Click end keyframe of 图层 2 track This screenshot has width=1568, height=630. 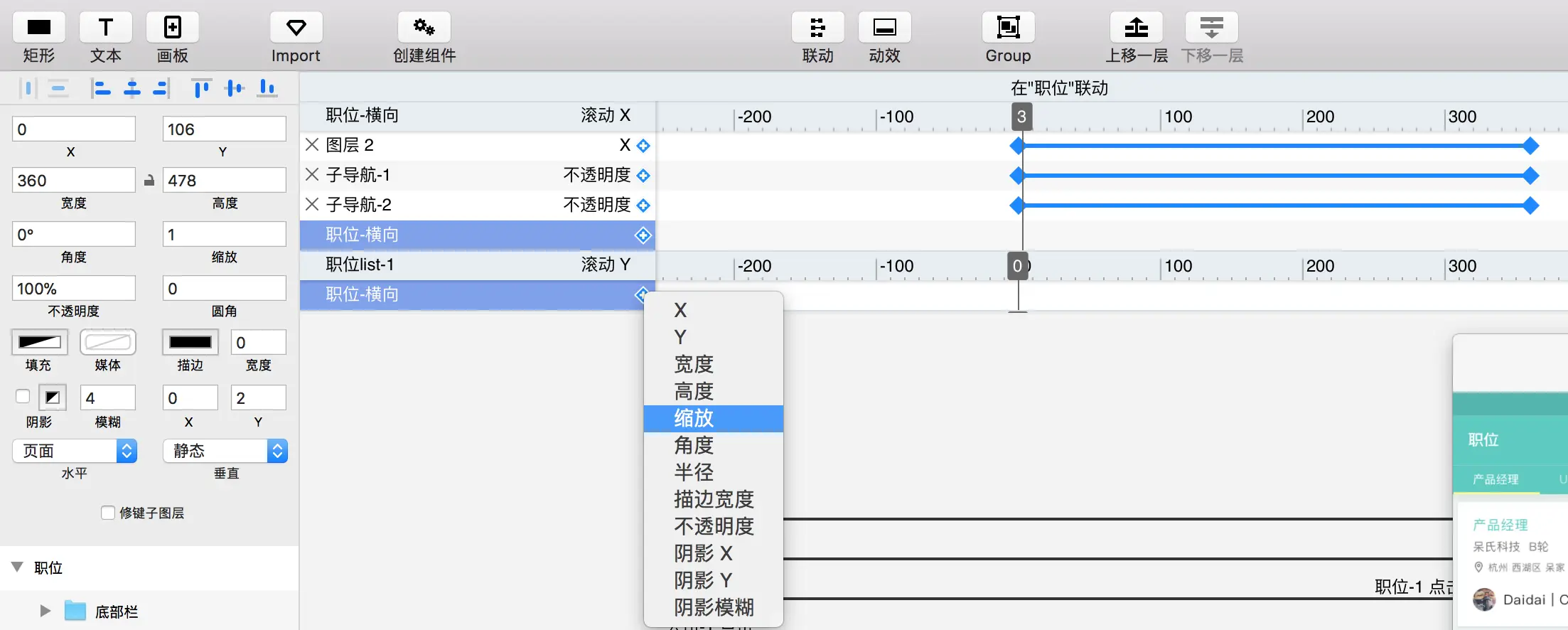click(x=1531, y=146)
